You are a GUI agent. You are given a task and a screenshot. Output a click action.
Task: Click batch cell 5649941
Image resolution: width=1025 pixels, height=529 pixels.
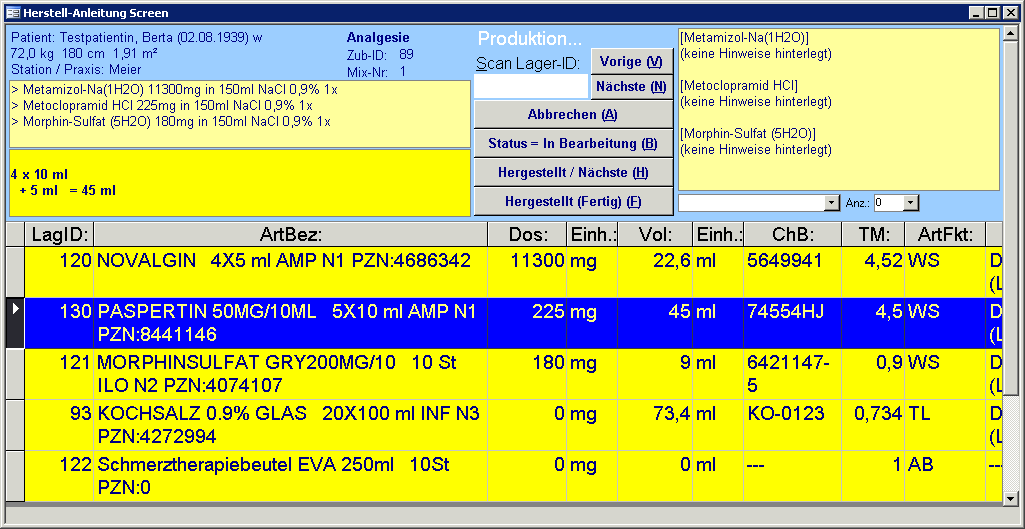pos(792,272)
